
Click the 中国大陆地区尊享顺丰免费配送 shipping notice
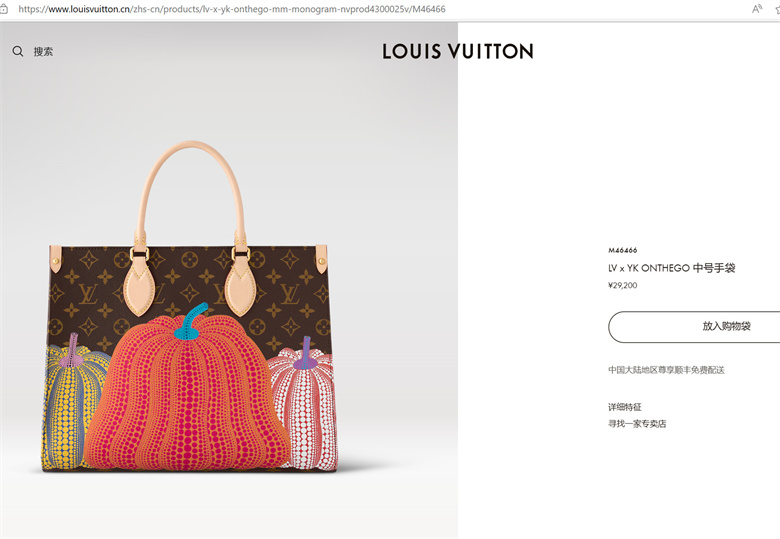[666, 370]
